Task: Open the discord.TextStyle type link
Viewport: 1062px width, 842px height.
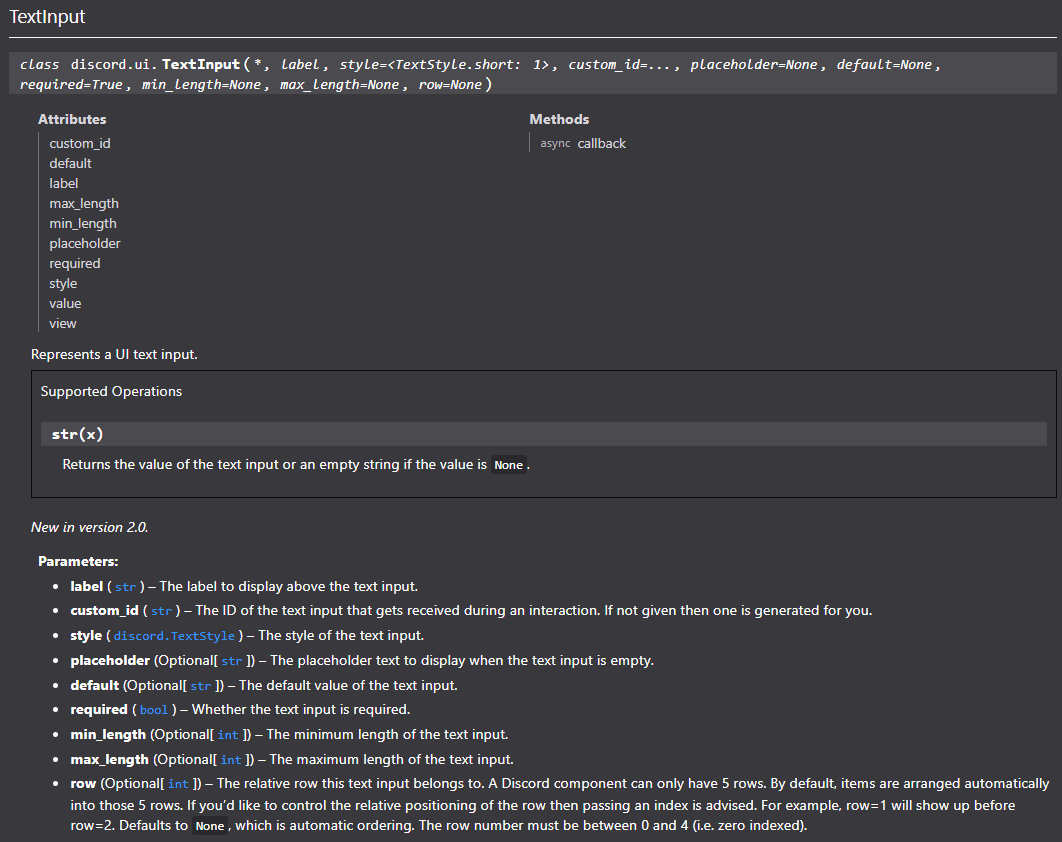Action: [x=174, y=636]
